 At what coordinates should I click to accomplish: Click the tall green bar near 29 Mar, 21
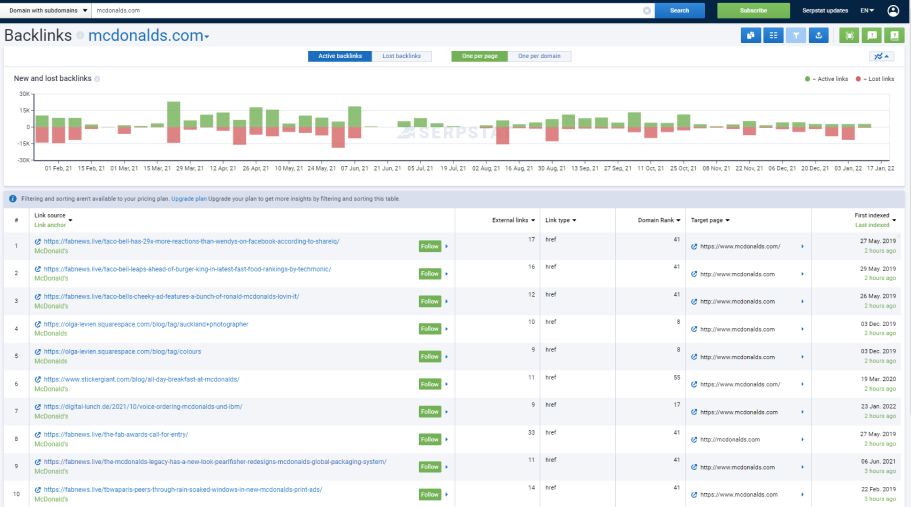pos(173,114)
